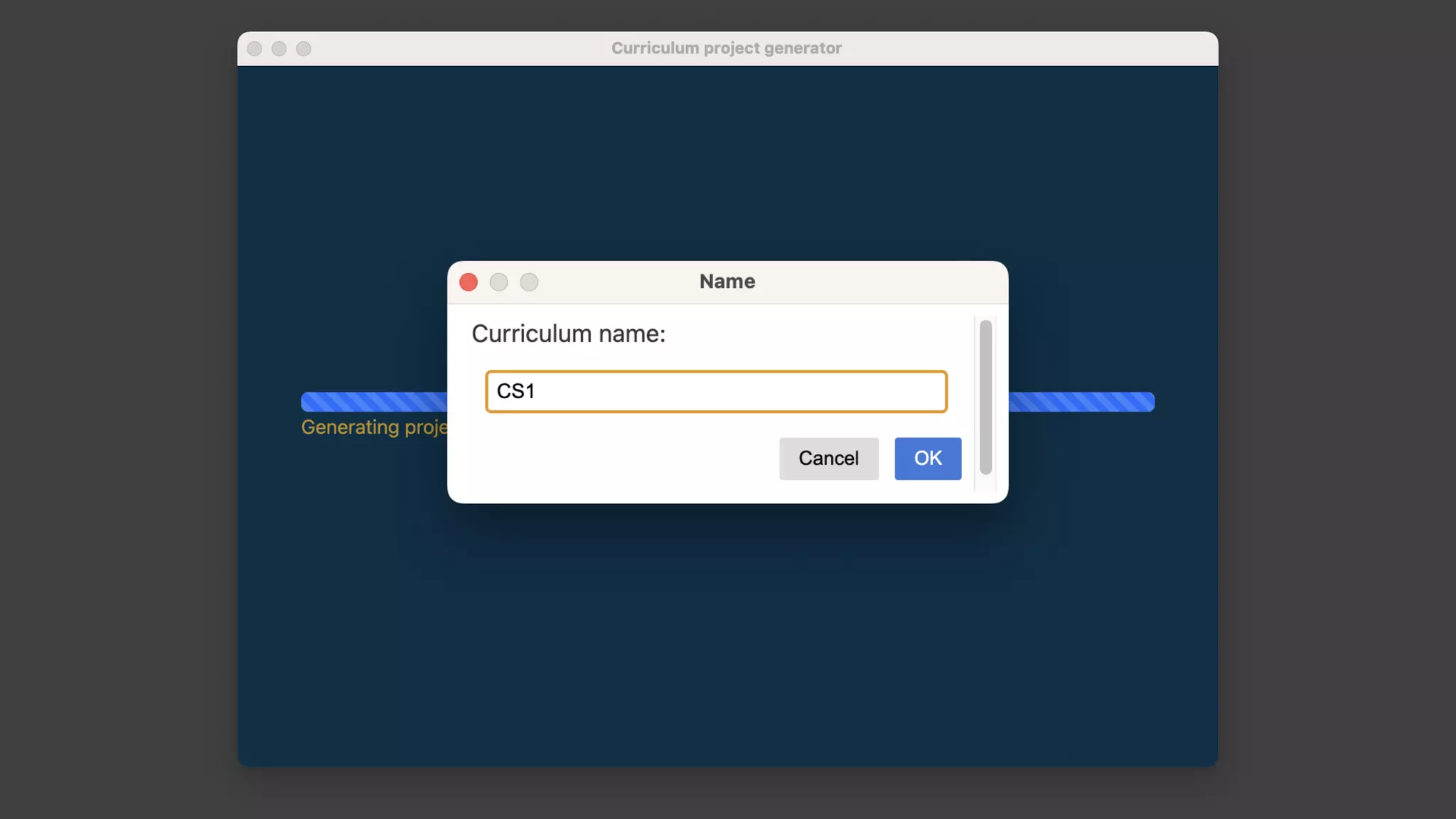This screenshot has height=819, width=1456.
Task: Click the scrollbar thumb in Name dialog
Action: 985,396
